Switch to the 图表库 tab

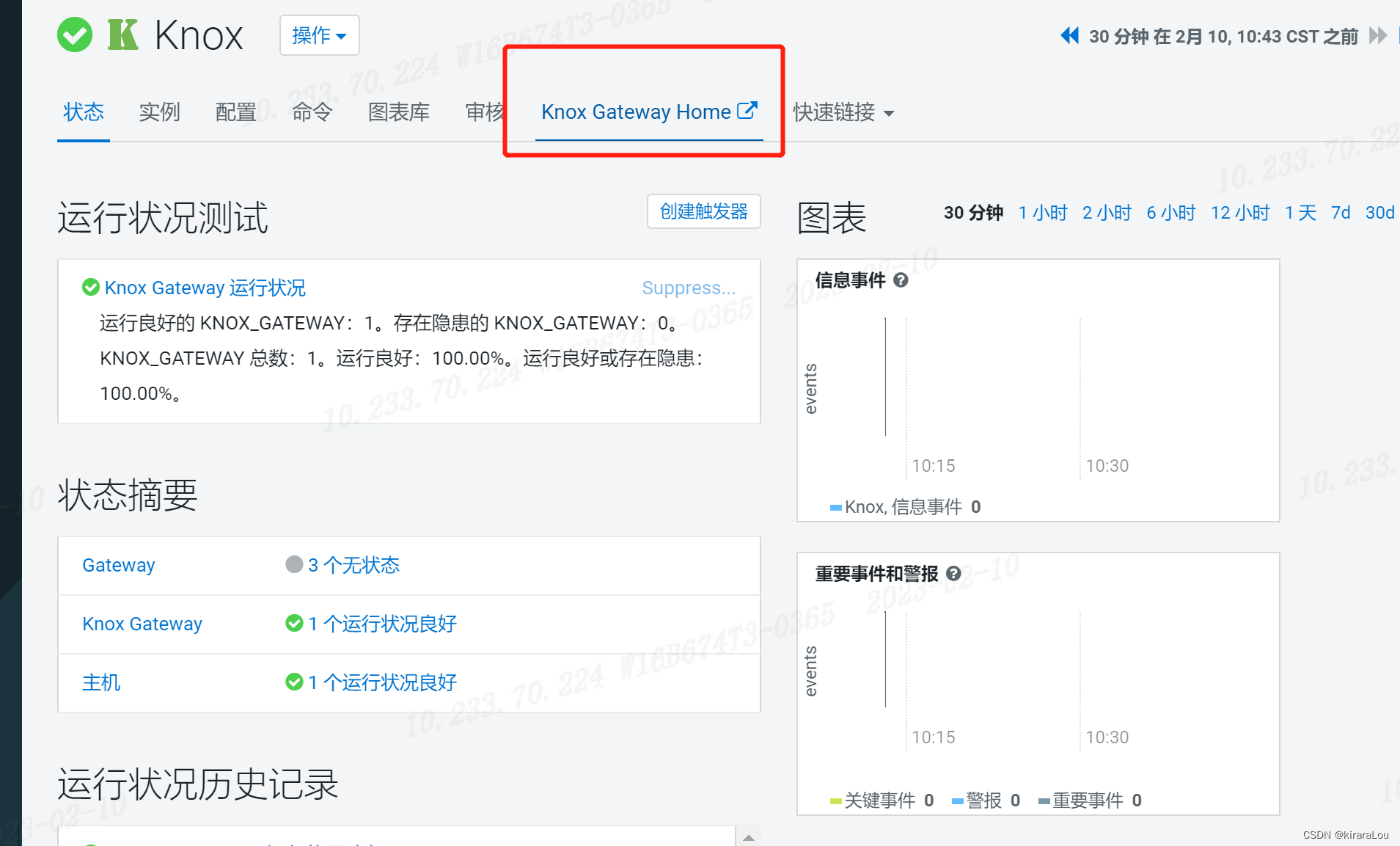398,112
